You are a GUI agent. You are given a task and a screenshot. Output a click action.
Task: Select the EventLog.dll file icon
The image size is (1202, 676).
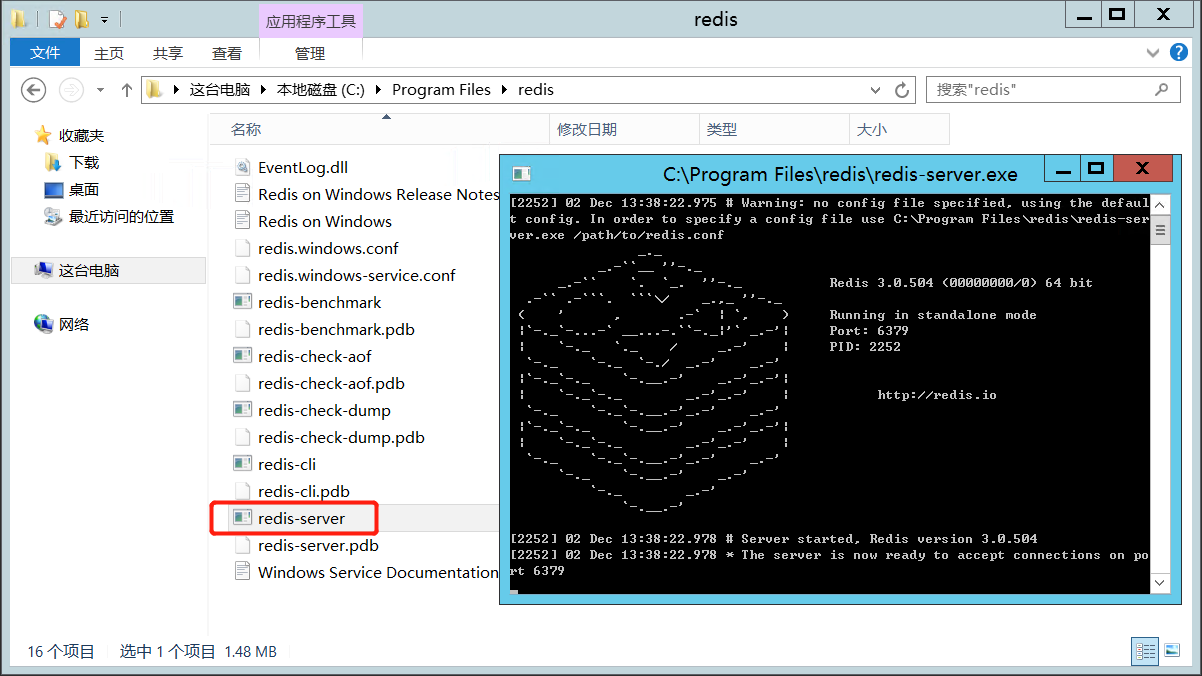[x=243, y=167]
